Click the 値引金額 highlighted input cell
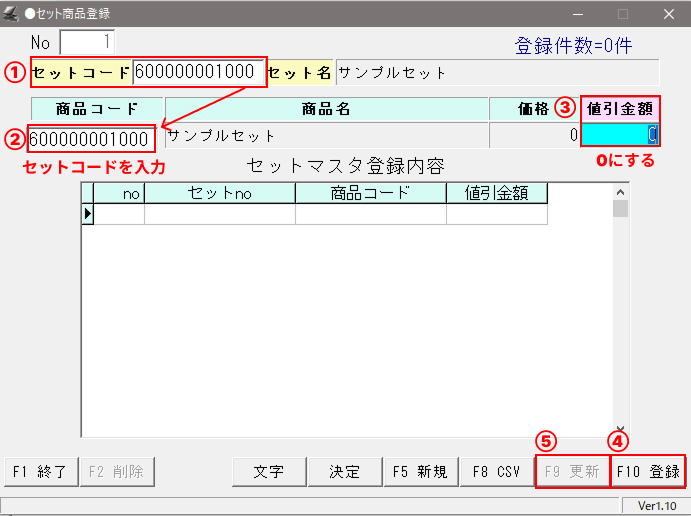Viewport: 691px width, 516px height. click(x=620, y=136)
